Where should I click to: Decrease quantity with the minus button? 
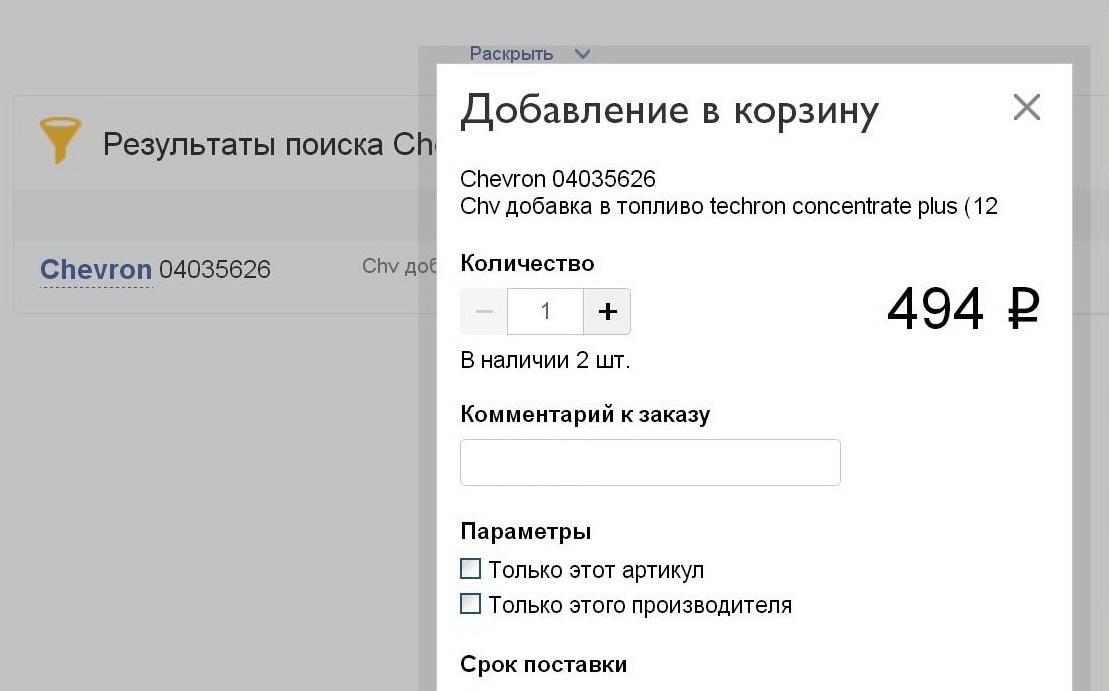(x=484, y=311)
